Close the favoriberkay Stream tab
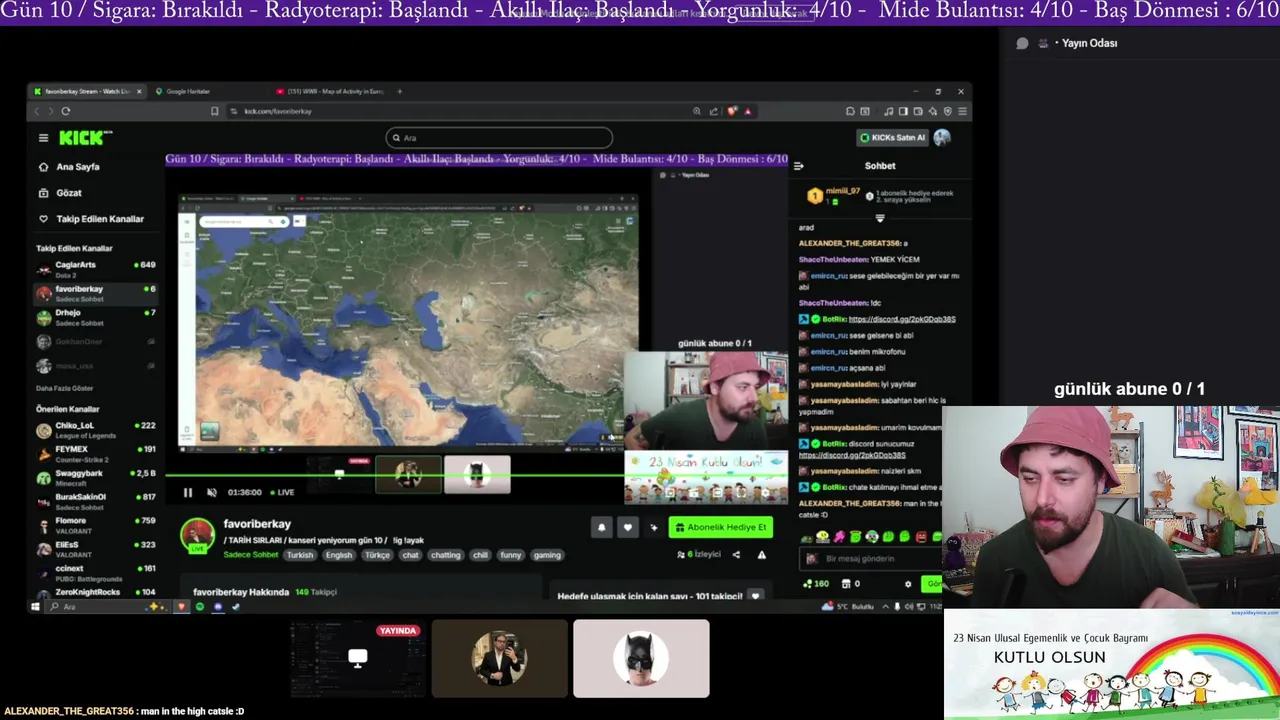The width and height of the screenshot is (1280, 720). (x=139, y=91)
